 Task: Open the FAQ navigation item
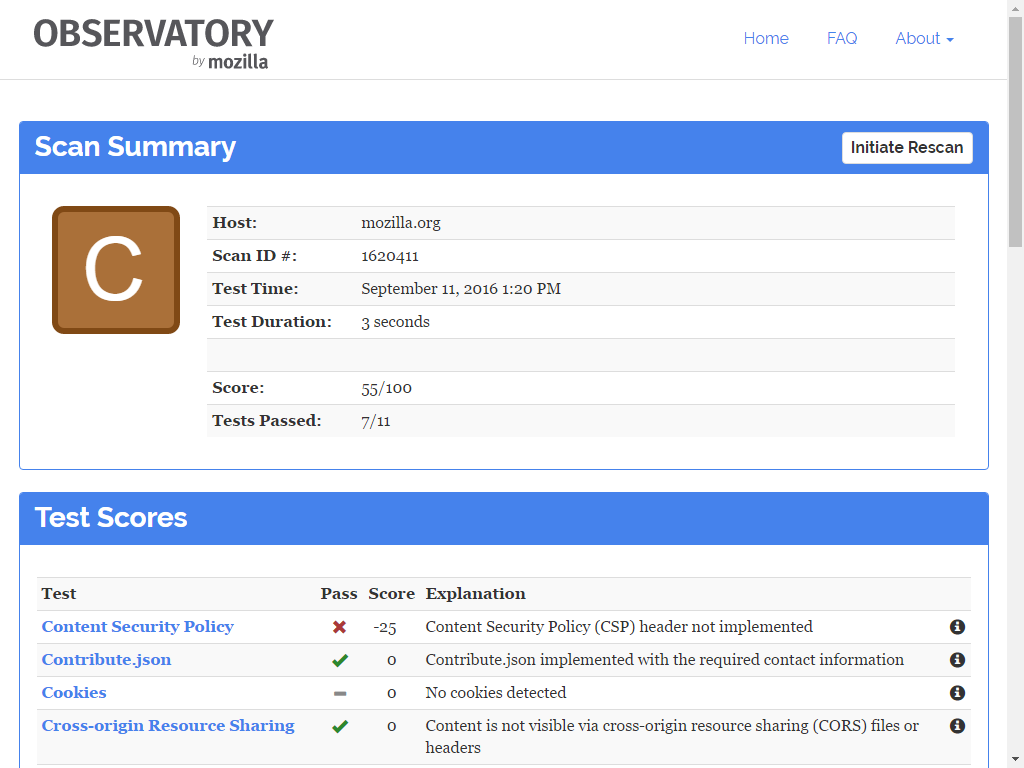[x=842, y=39]
